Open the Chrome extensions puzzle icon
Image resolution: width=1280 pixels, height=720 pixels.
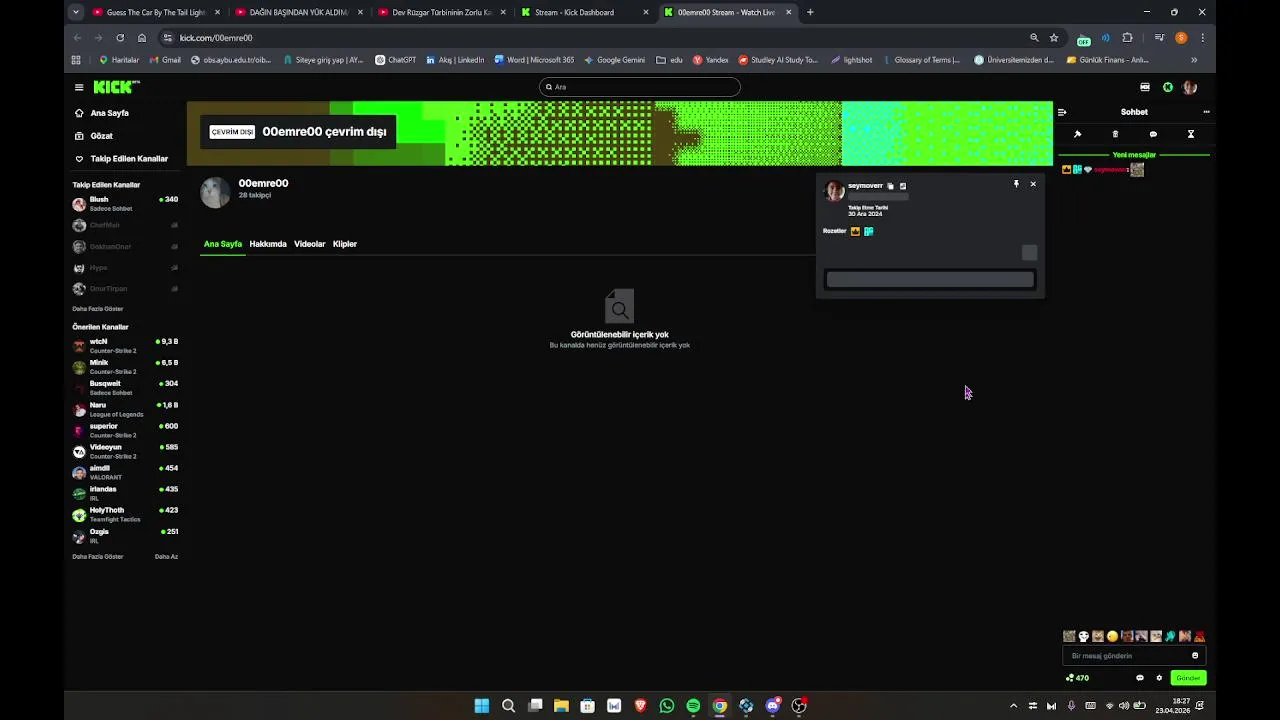pos(1127,38)
